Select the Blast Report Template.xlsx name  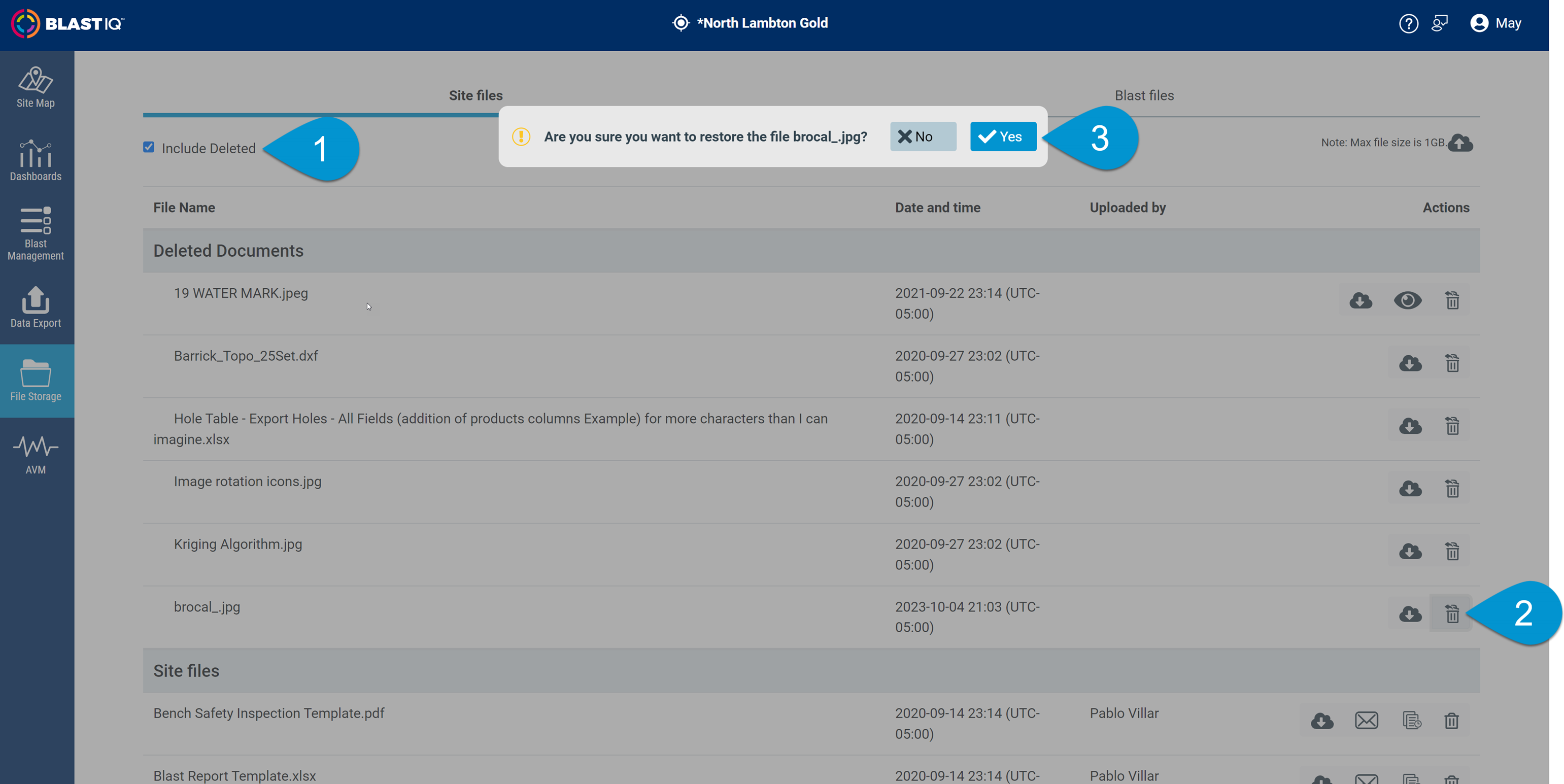[x=234, y=775]
